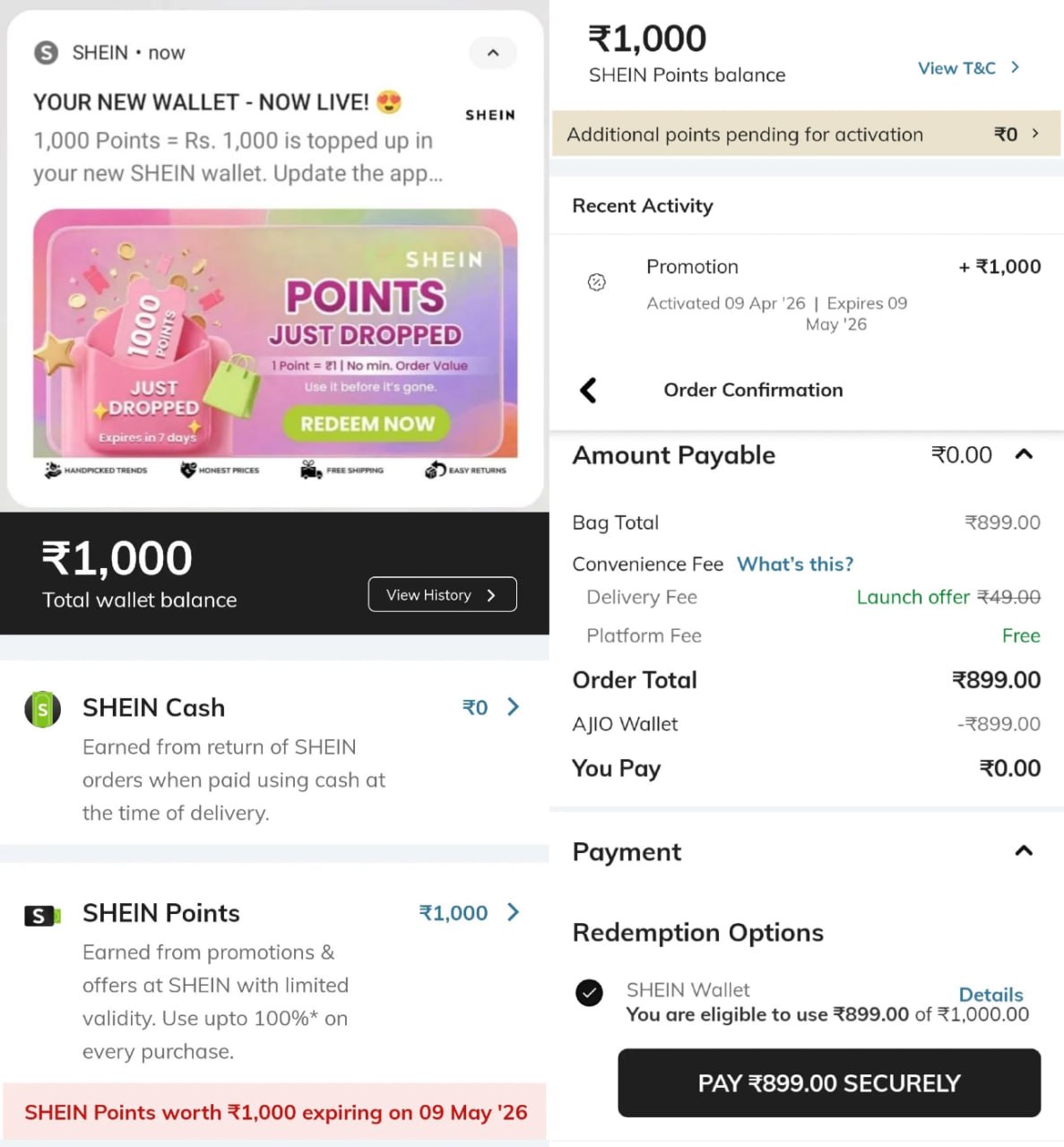The image size is (1064, 1147).
Task: Click the back arrow beside Order Confirmation
Action: 589,391
